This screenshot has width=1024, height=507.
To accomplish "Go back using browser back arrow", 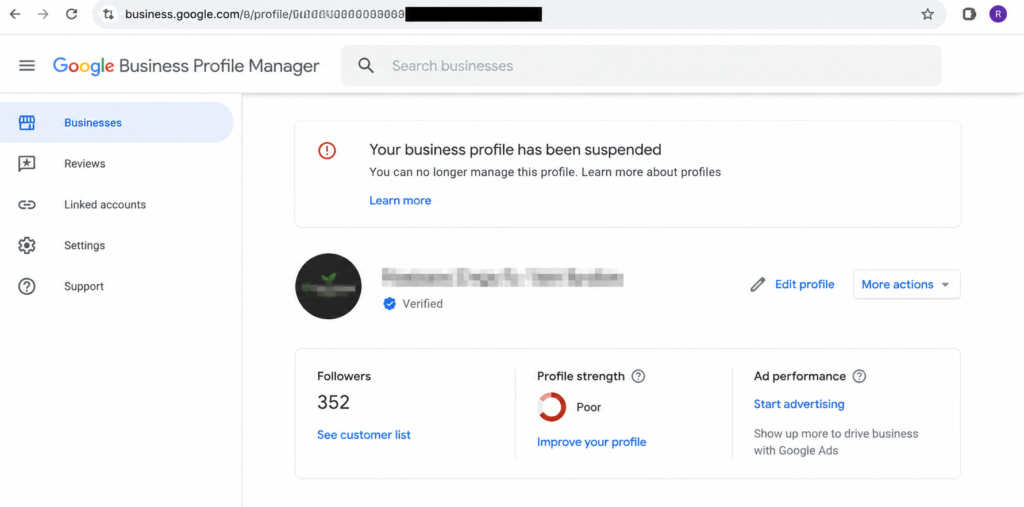I will click(14, 14).
